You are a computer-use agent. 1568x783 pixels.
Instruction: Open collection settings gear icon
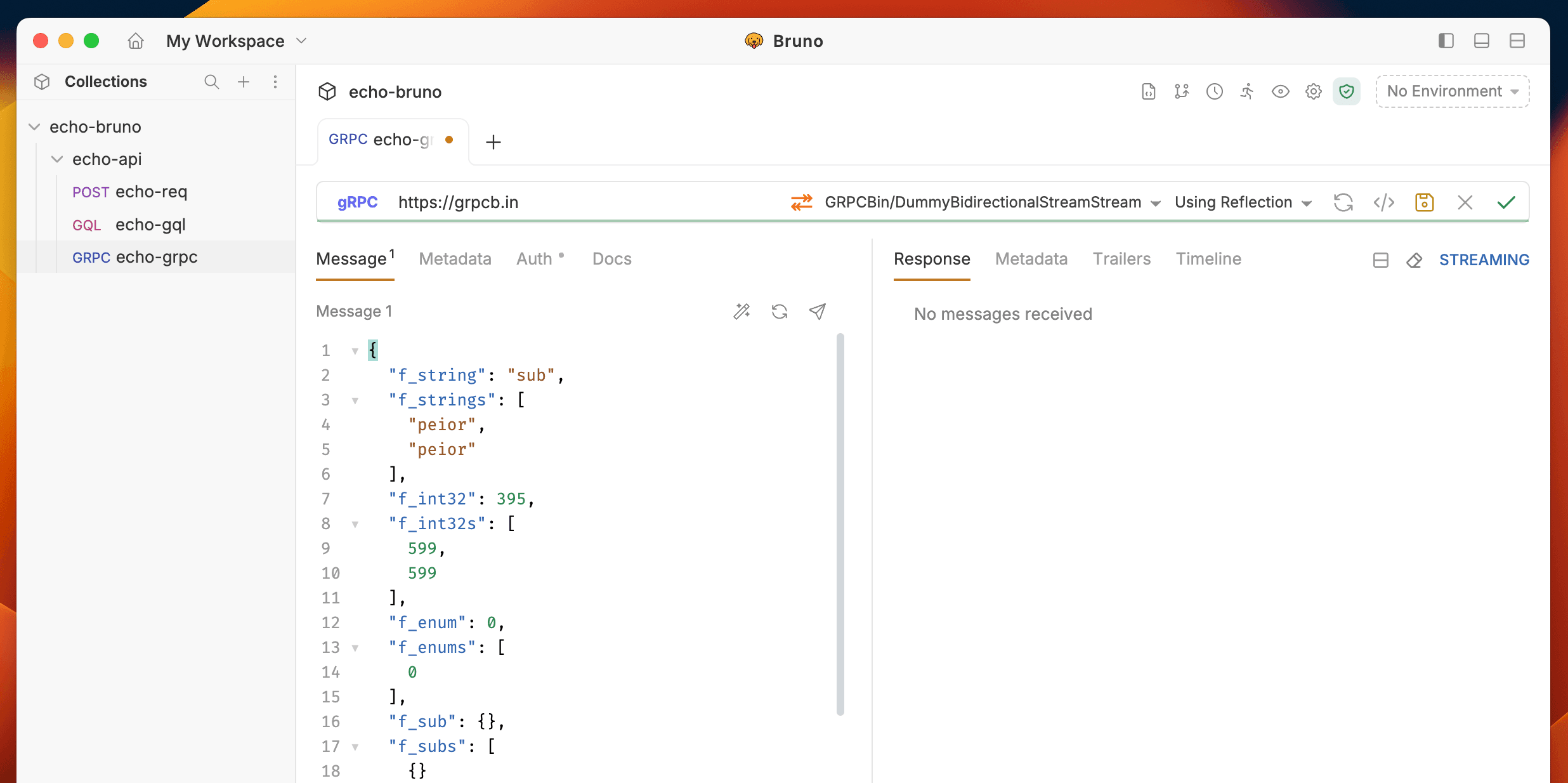pos(1313,91)
